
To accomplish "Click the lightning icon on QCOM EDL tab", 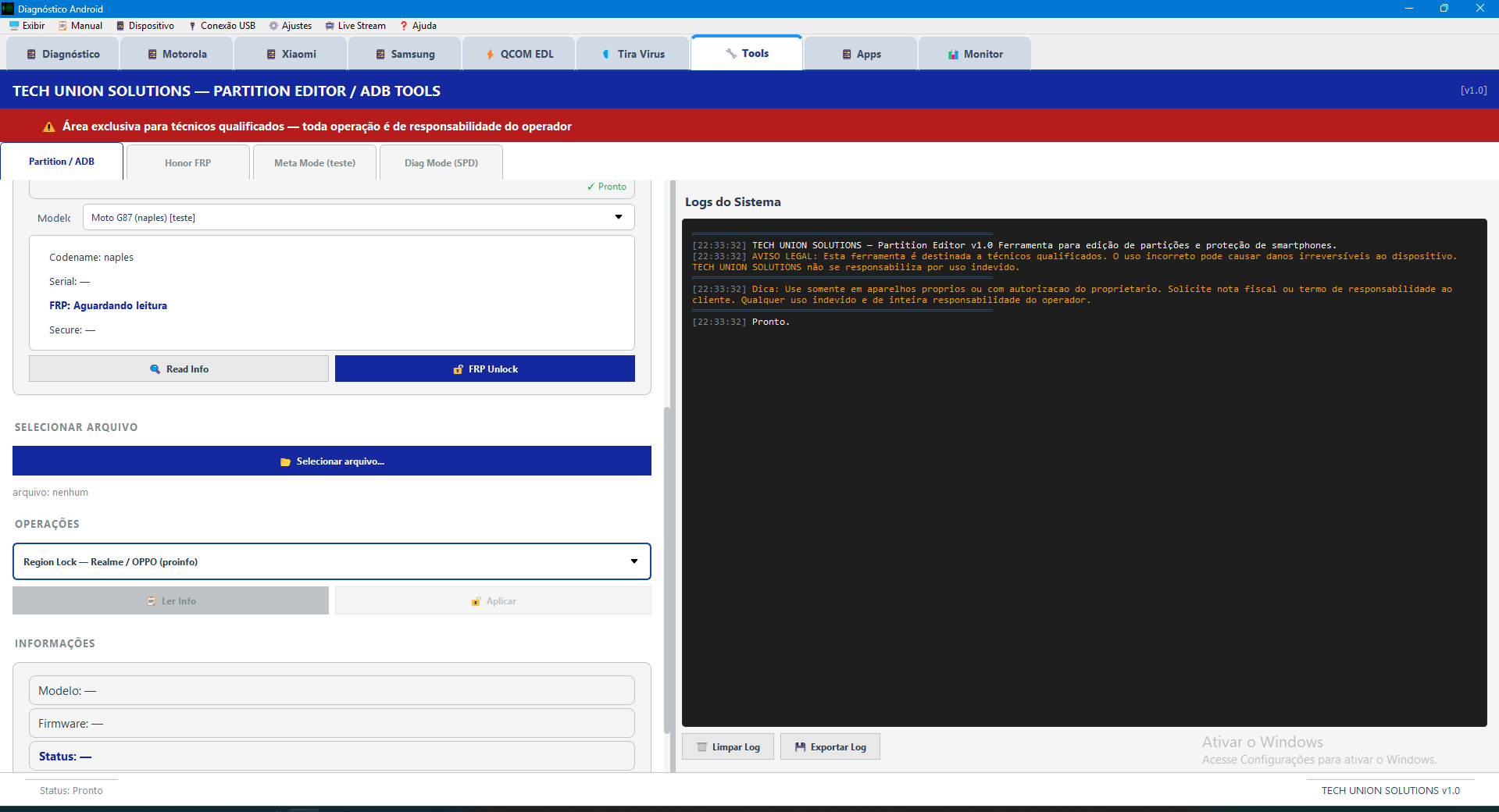I will pyautogui.click(x=490, y=54).
